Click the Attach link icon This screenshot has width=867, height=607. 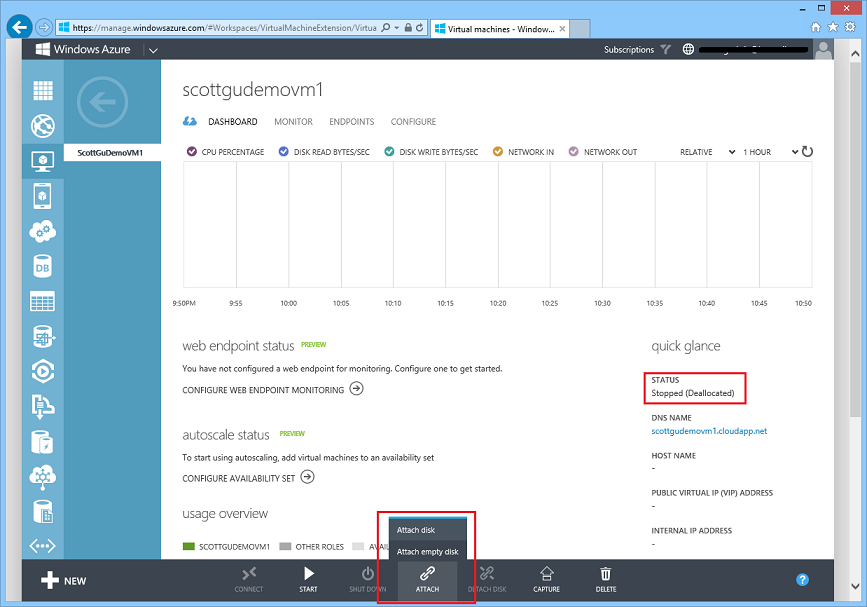(x=427, y=574)
